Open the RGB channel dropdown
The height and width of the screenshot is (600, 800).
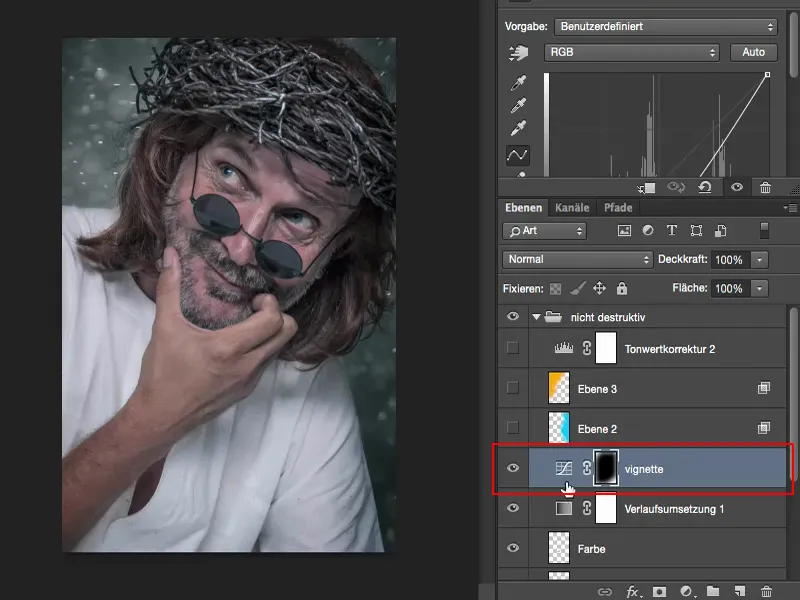632,52
